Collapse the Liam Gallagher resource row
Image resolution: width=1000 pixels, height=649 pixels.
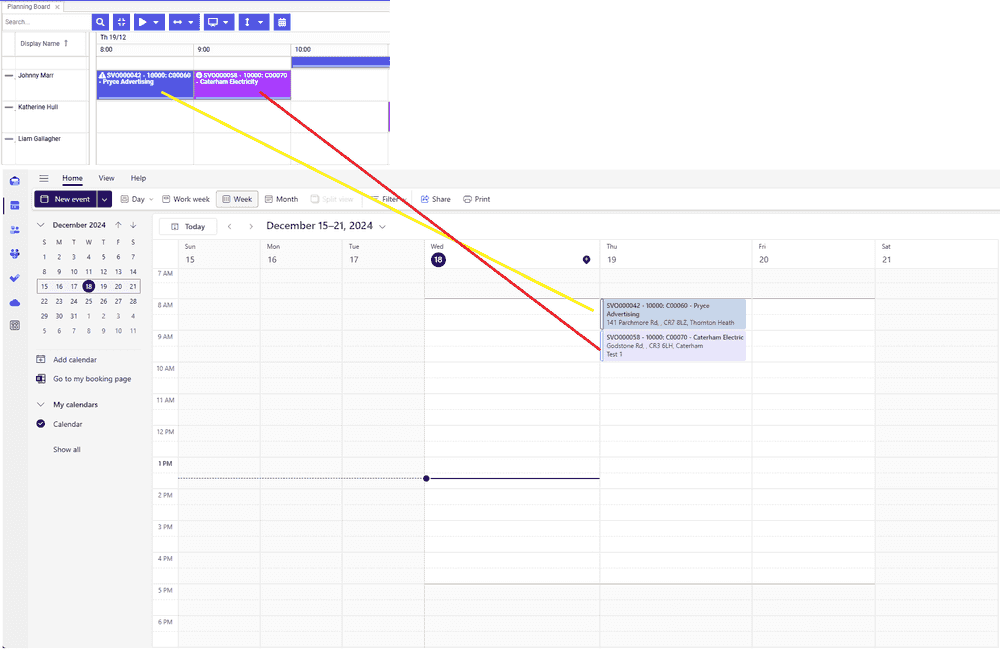click(9, 139)
